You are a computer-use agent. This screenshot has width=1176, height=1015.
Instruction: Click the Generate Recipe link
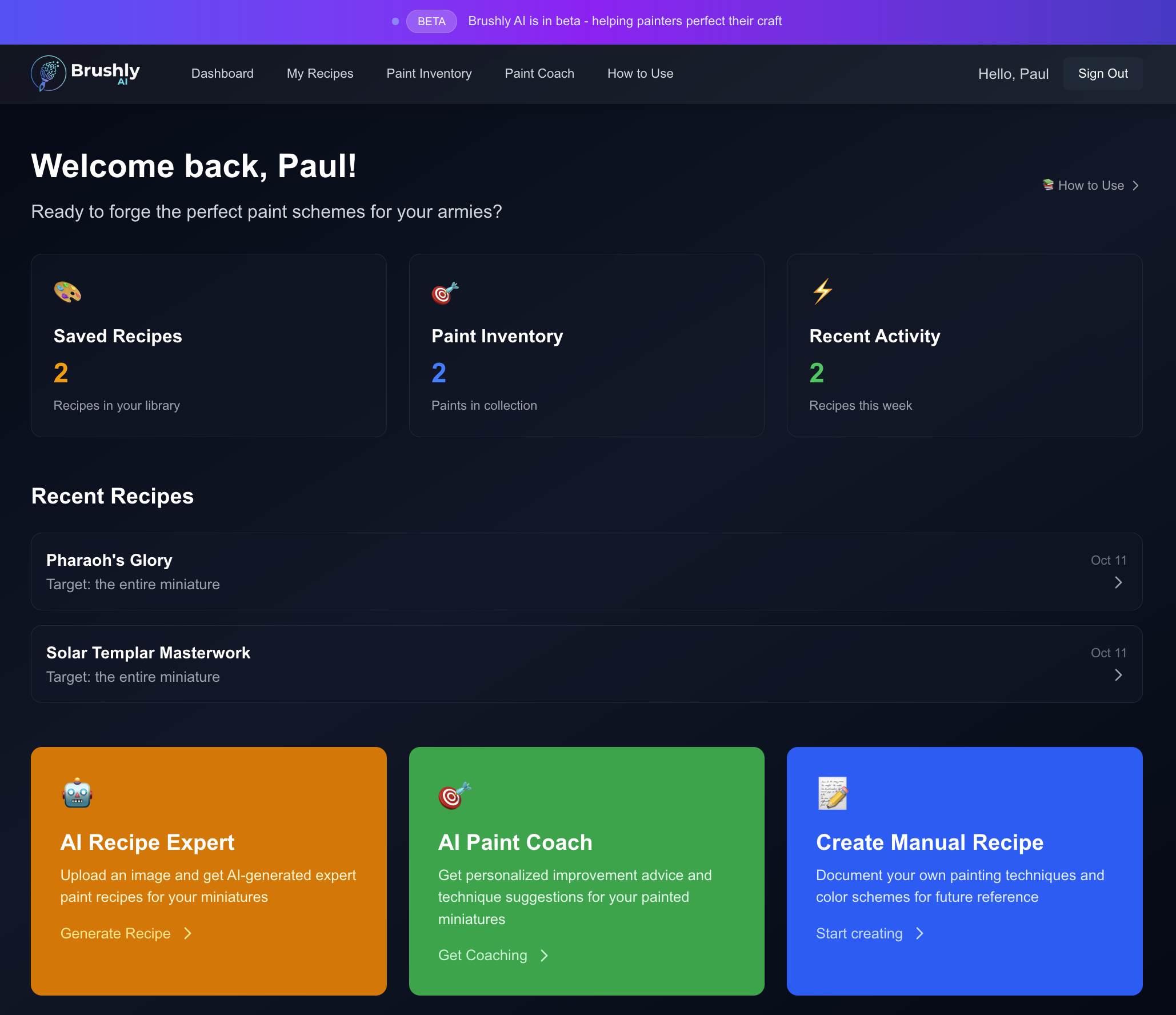click(x=115, y=933)
